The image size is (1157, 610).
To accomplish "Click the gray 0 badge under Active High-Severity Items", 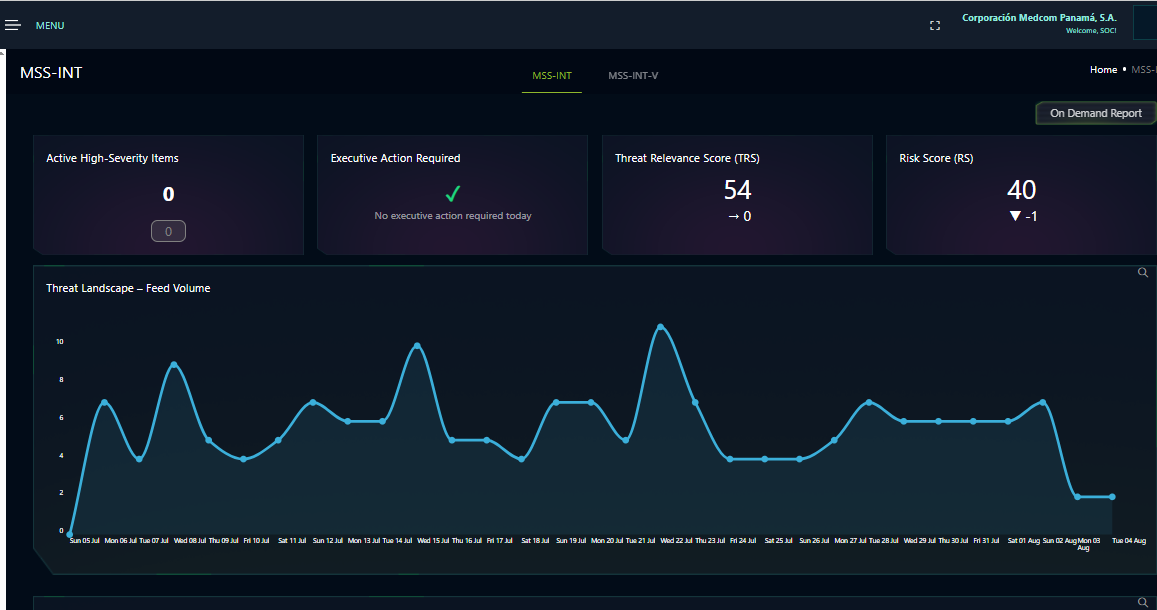I will (168, 232).
